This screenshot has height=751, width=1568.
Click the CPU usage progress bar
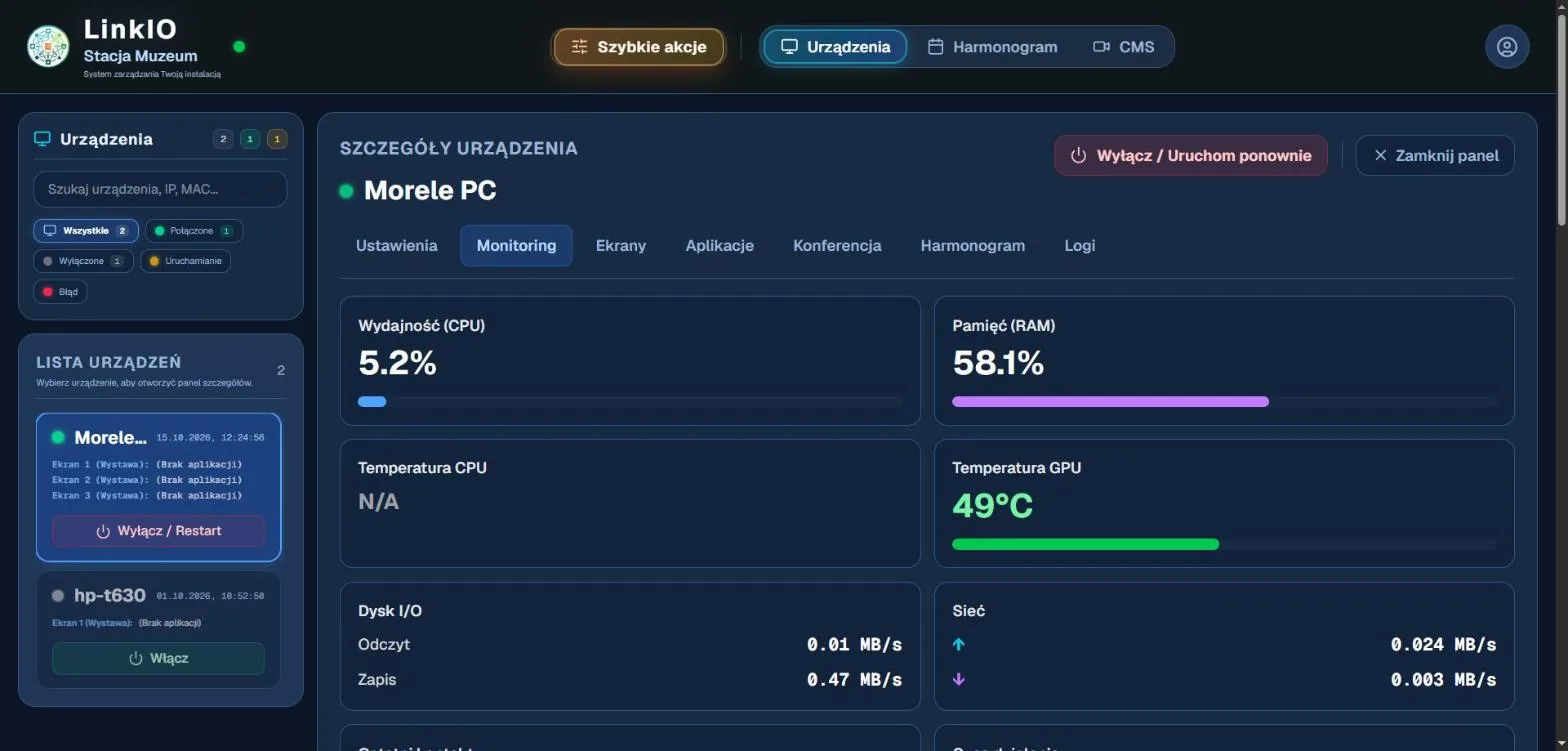(630, 401)
